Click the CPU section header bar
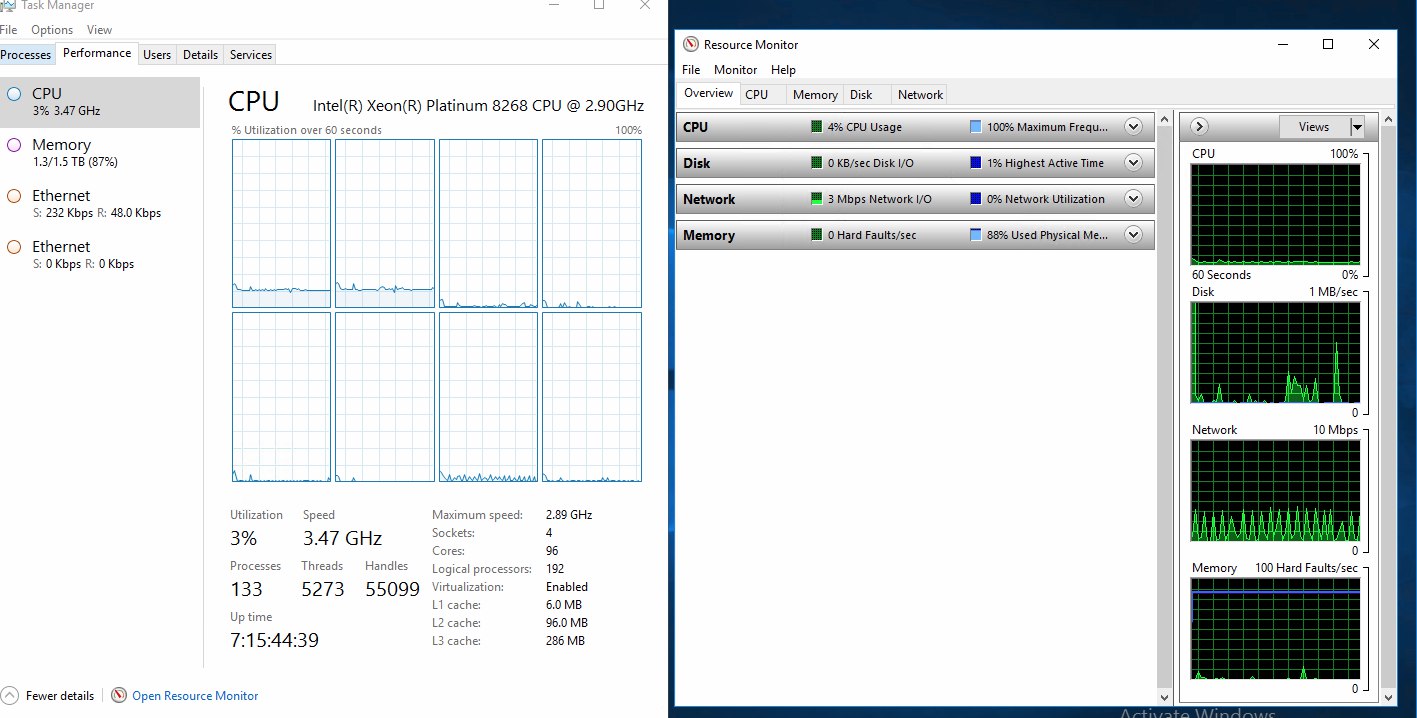Image resolution: width=1417 pixels, height=718 pixels. (x=915, y=127)
